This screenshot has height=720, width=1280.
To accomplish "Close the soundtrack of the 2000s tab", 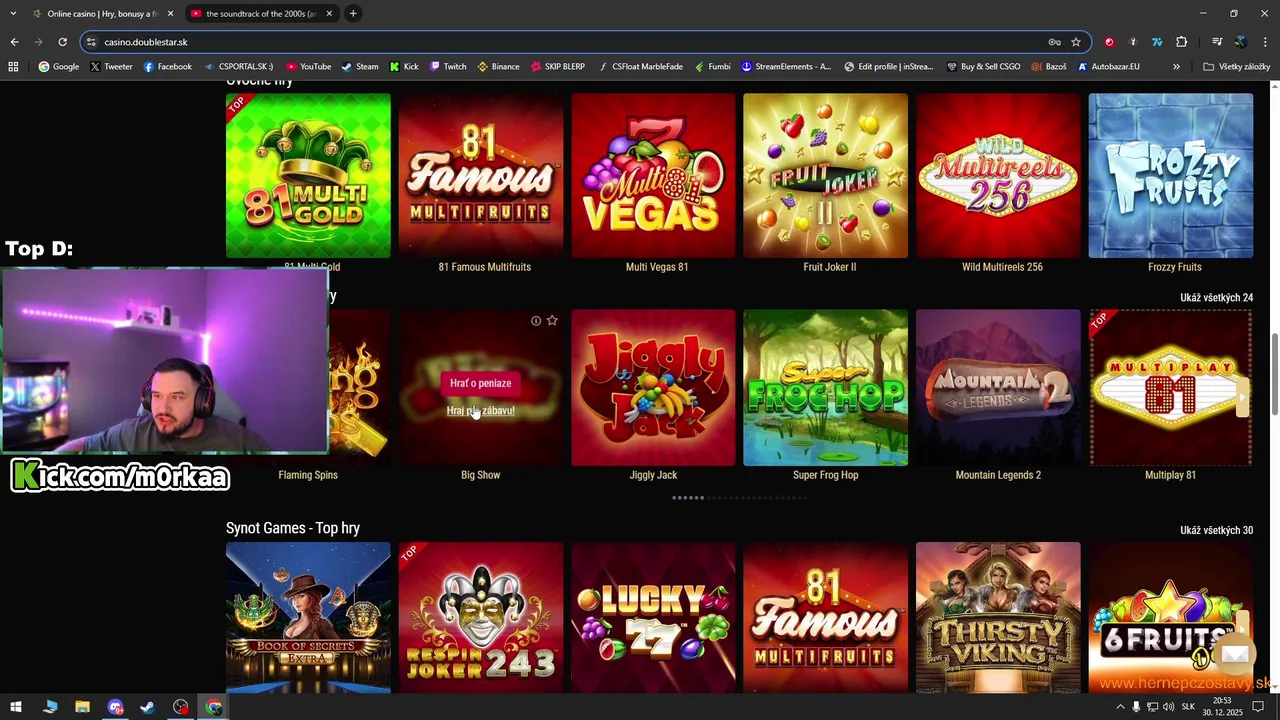I will click(x=329, y=14).
